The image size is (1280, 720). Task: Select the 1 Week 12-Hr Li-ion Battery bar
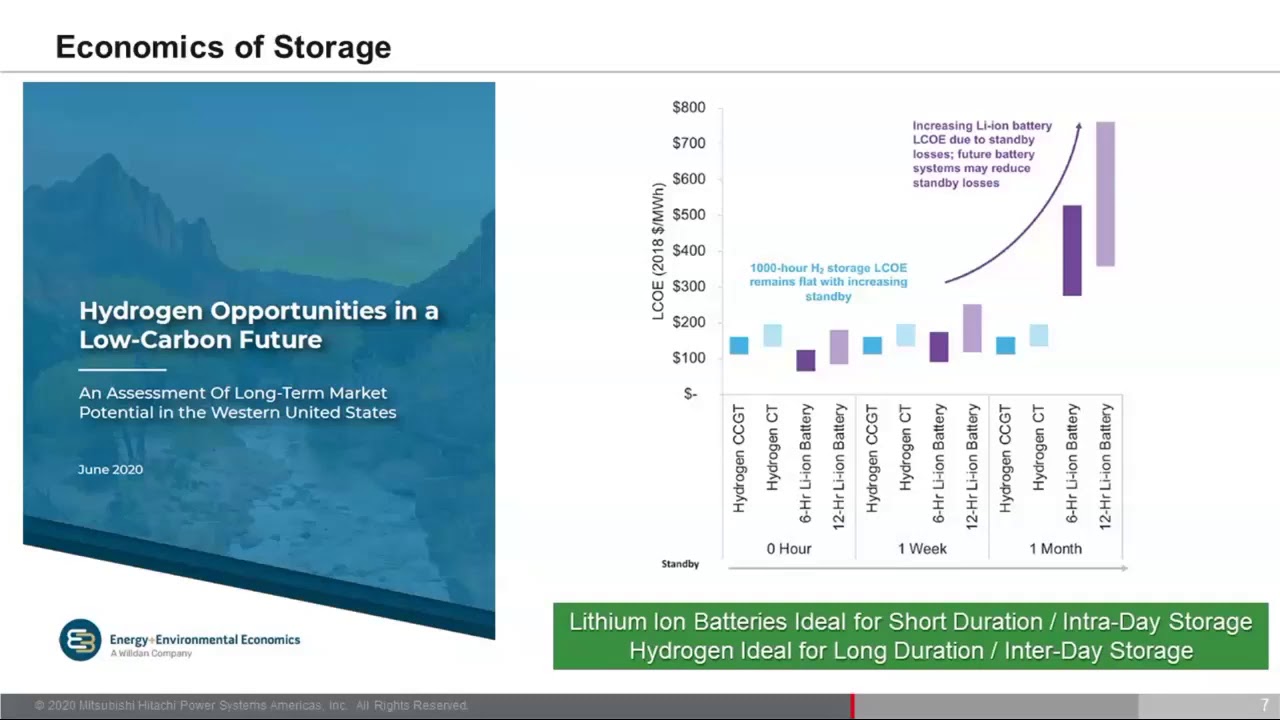coord(972,328)
